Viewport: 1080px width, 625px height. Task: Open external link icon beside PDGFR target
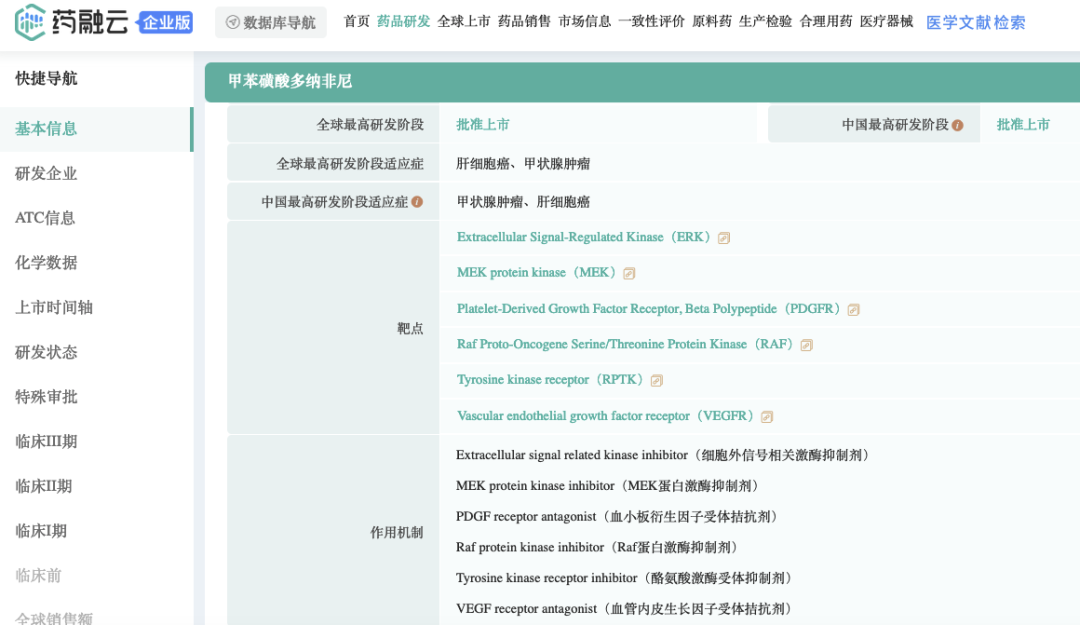(x=853, y=310)
